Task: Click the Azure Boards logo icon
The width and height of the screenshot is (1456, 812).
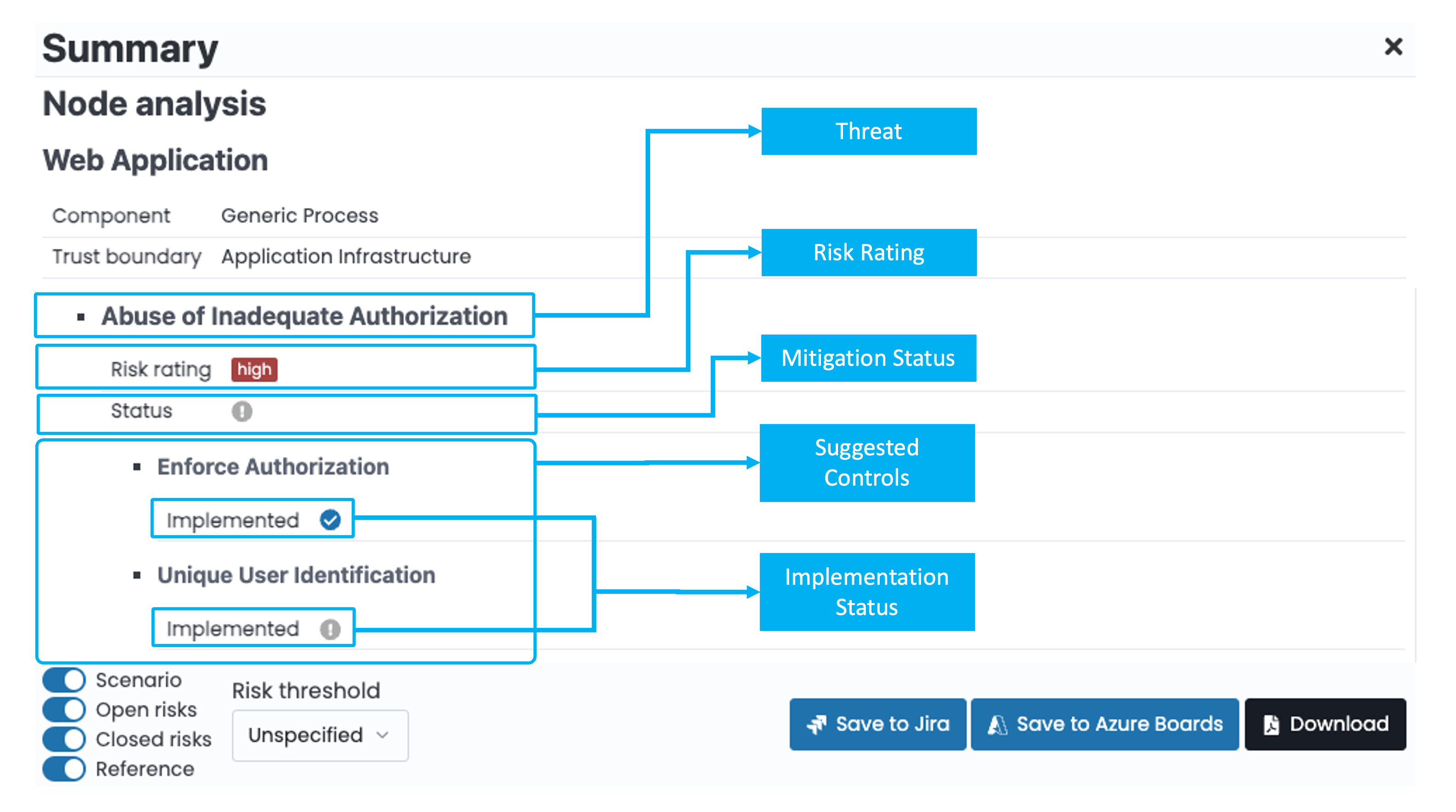Action: pos(997,724)
